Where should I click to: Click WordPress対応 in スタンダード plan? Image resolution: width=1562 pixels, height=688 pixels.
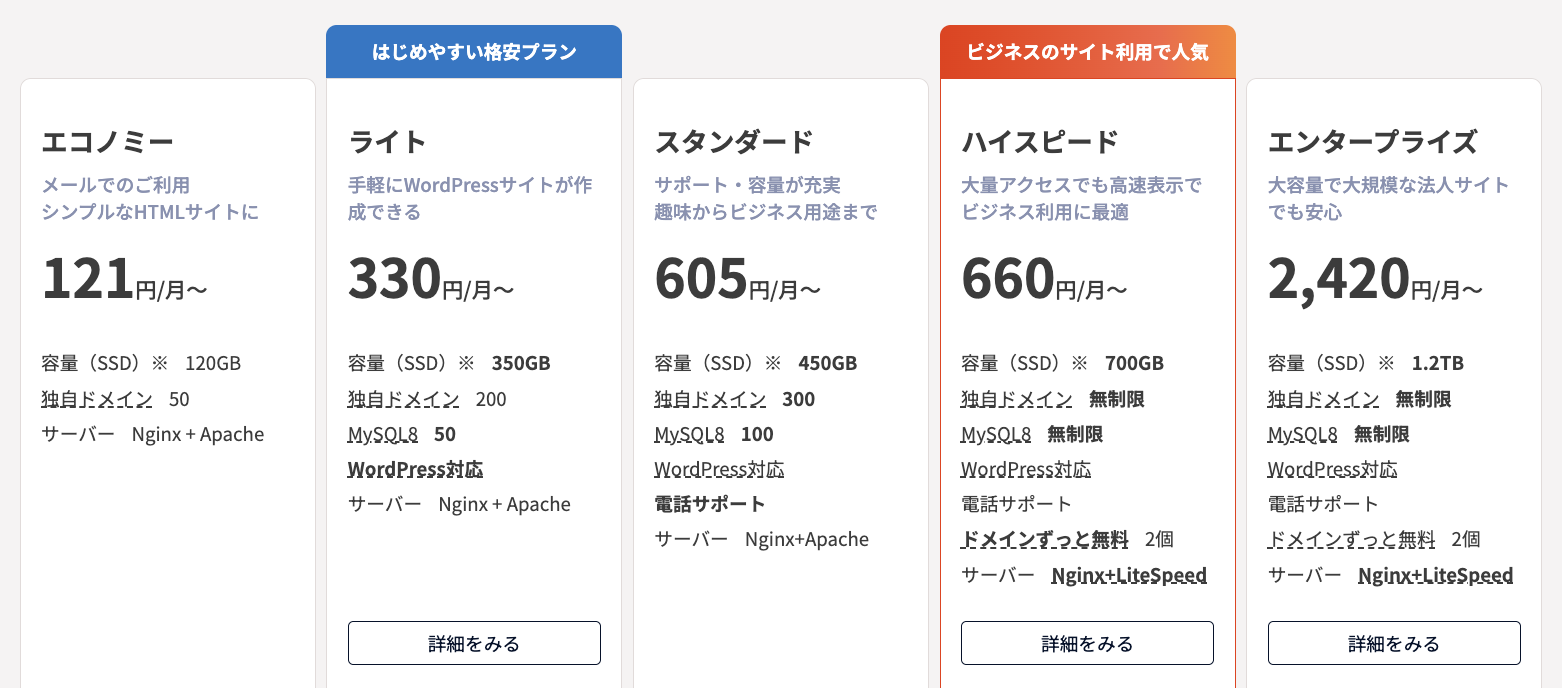point(719,470)
